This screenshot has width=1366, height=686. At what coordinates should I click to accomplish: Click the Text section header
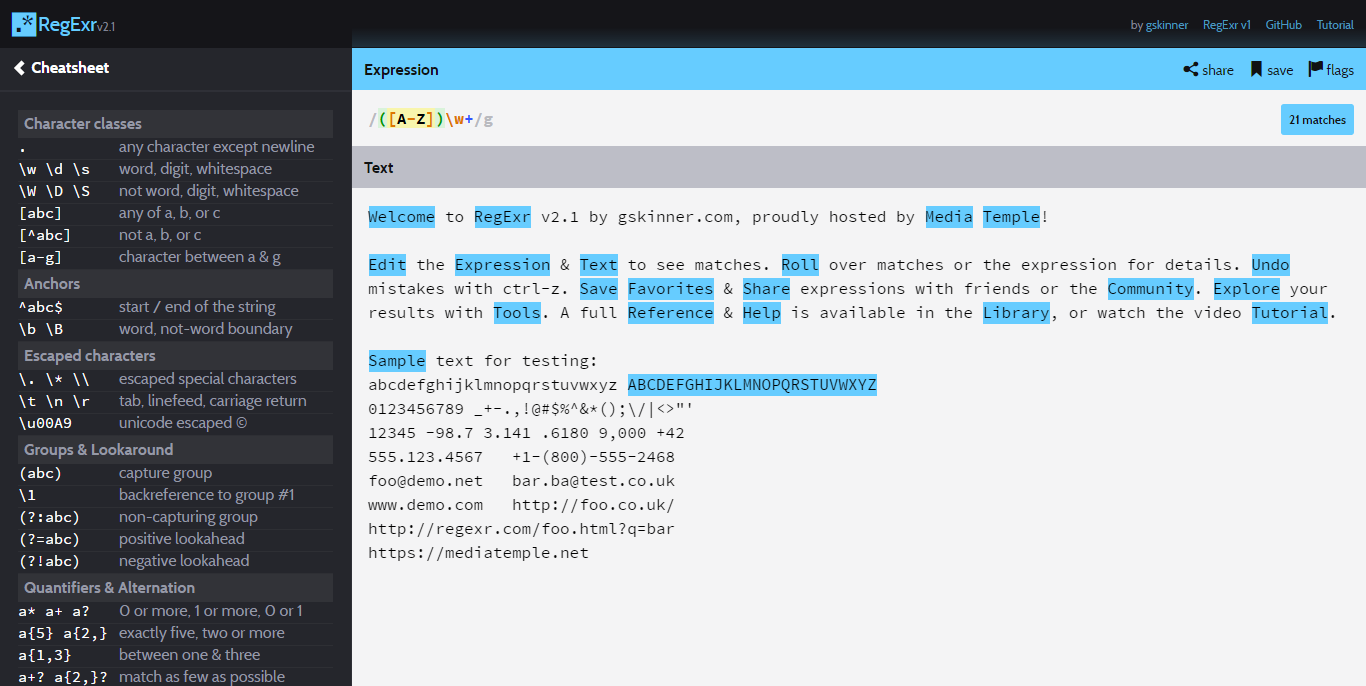tap(859, 167)
